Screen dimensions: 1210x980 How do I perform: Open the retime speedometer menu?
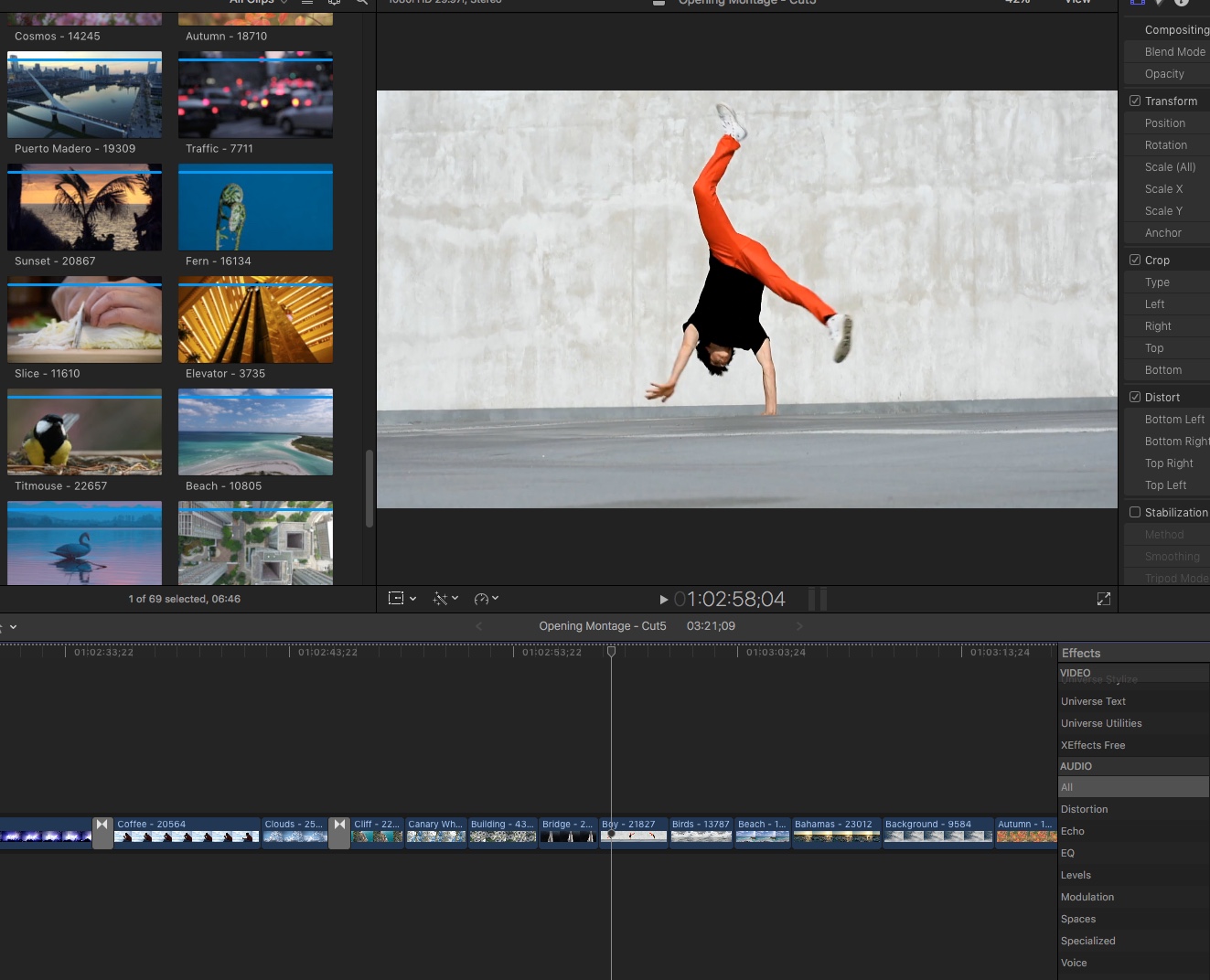click(x=486, y=599)
